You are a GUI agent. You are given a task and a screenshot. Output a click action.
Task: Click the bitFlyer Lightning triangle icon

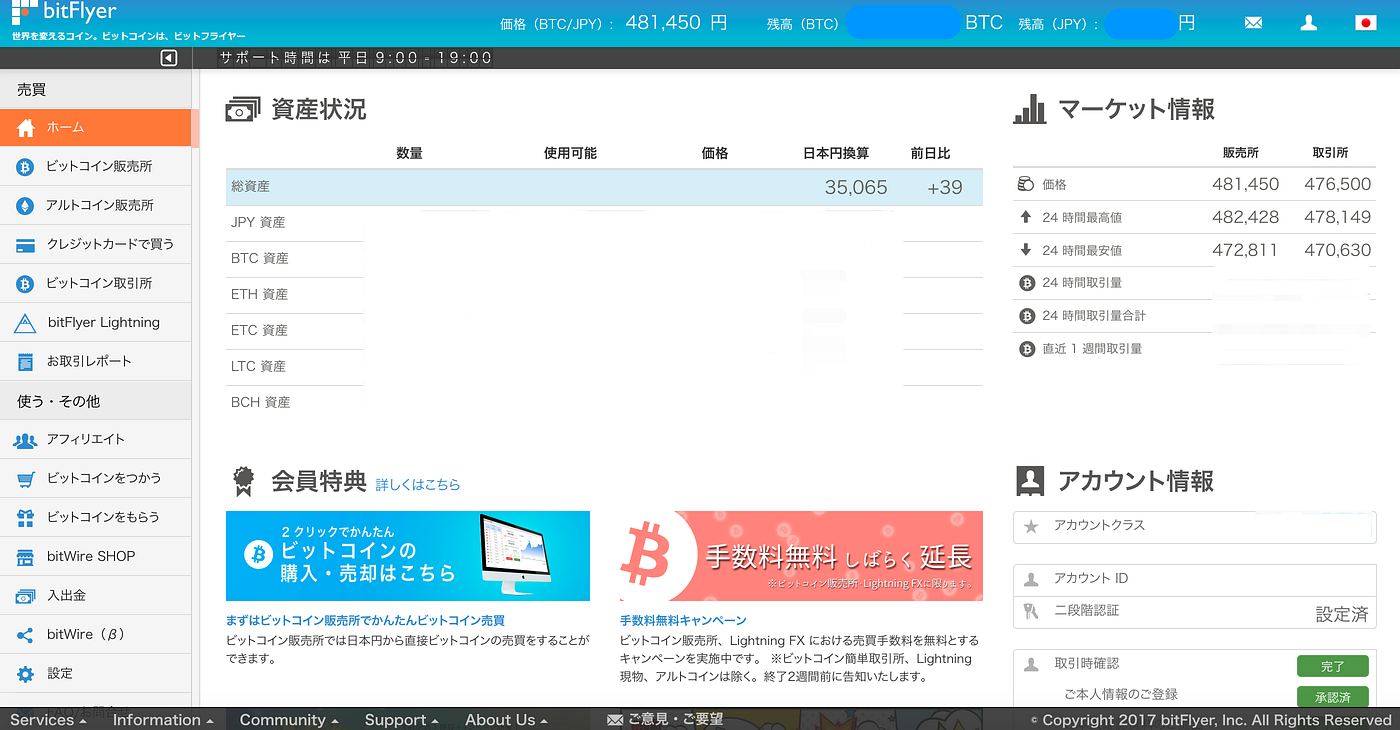click(x=26, y=322)
